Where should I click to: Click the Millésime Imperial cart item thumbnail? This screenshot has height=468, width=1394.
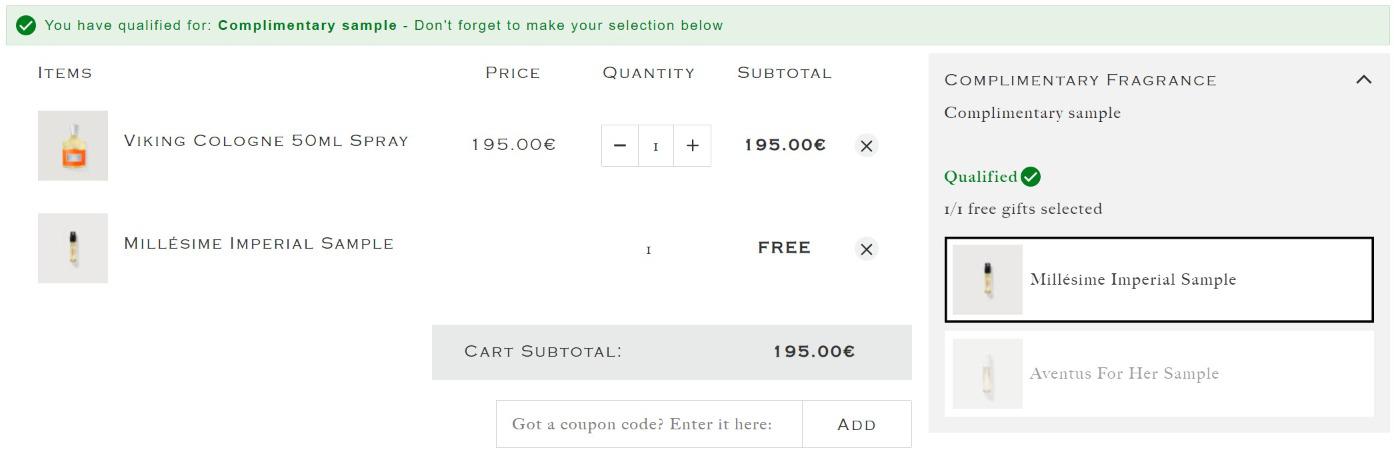73,248
